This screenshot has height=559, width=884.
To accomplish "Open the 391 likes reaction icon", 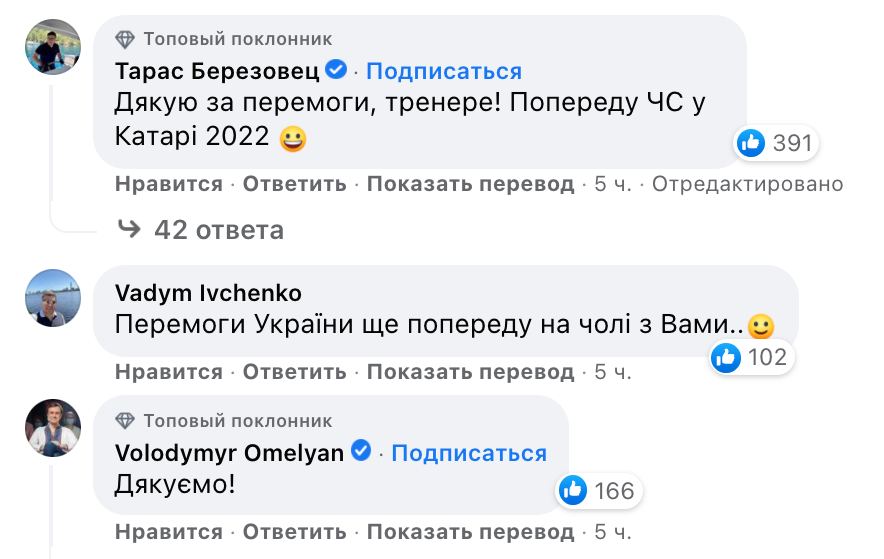I will pyautogui.click(x=751, y=143).
